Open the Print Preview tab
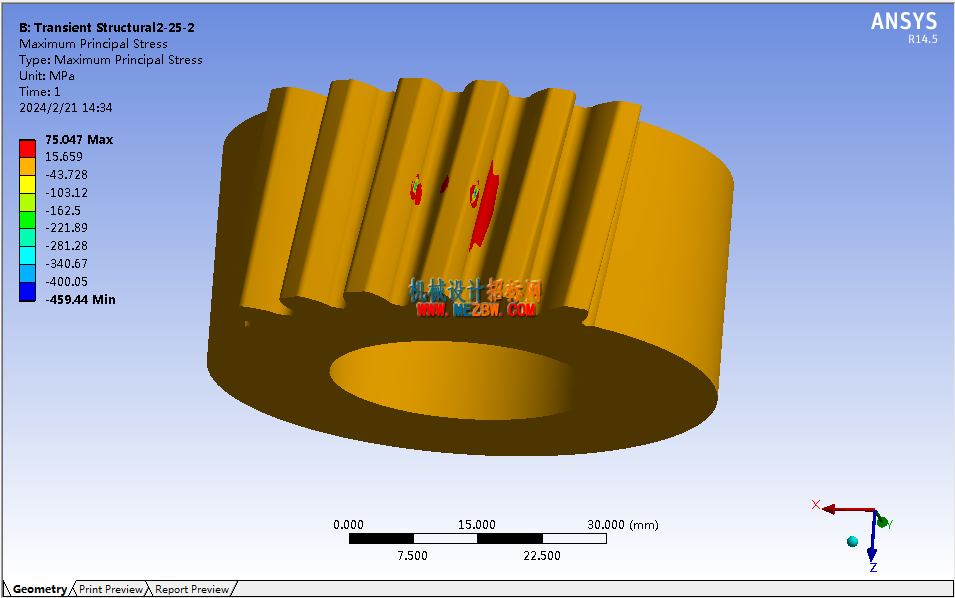Screen dimensions: 955x598 (x=110, y=589)
